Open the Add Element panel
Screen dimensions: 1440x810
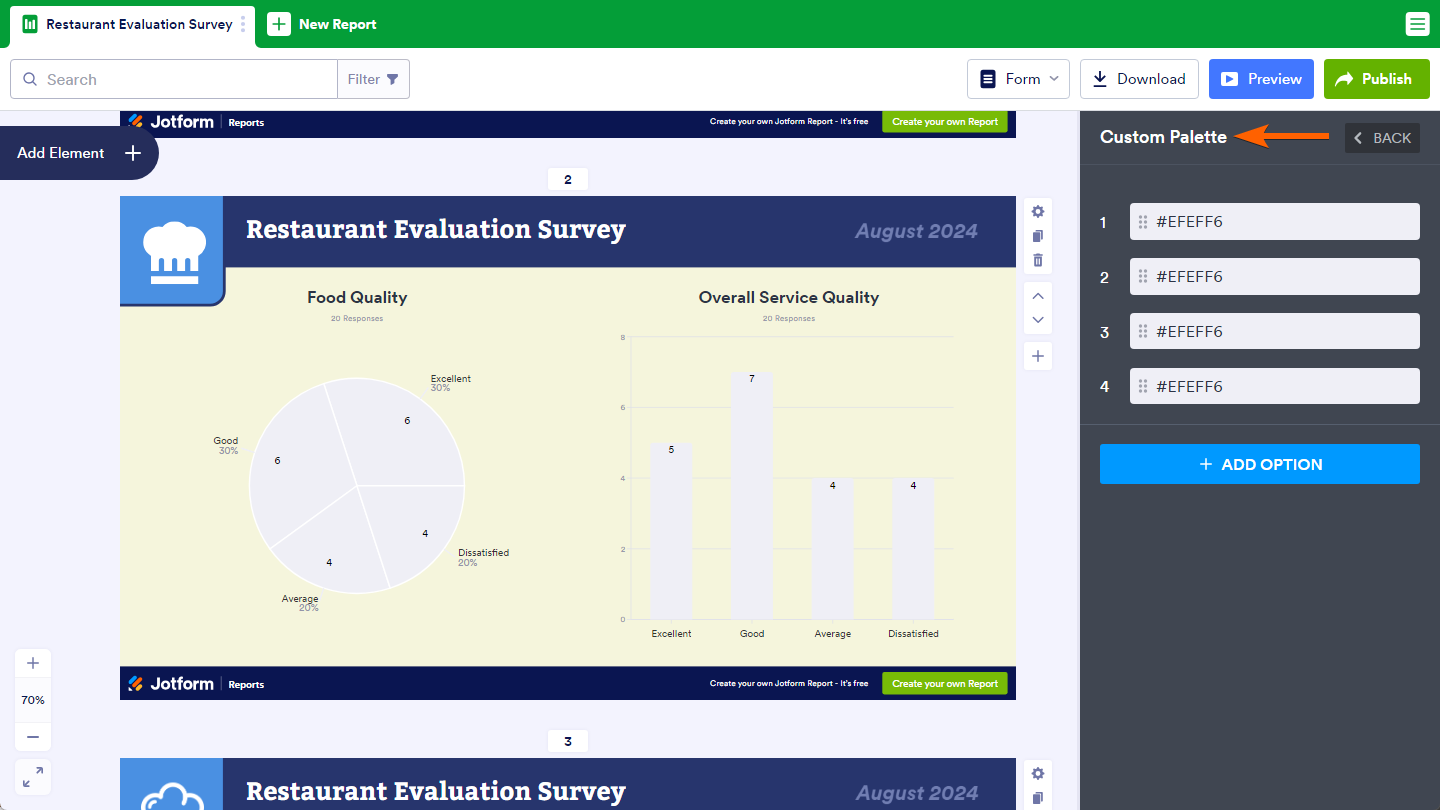[78, 153]
